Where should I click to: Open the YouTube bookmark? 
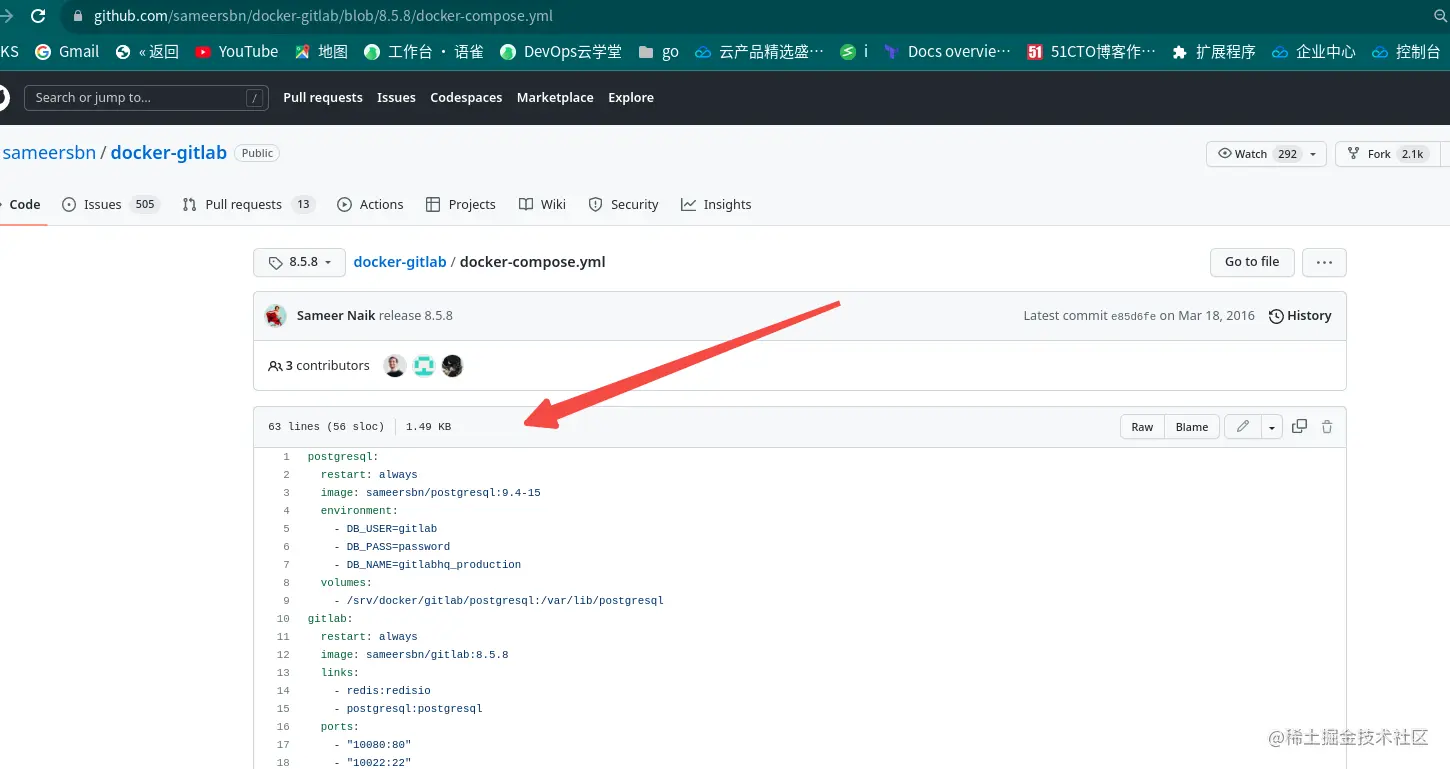[x=237, y=52]
